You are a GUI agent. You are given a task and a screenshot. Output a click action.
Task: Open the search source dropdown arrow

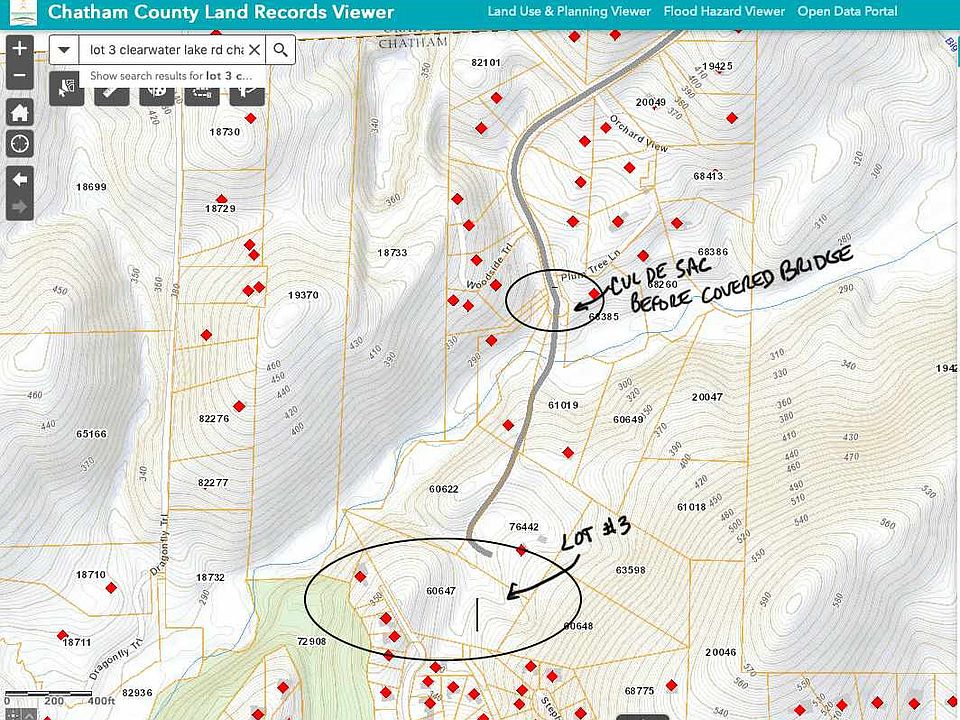(x=64, y=50)
